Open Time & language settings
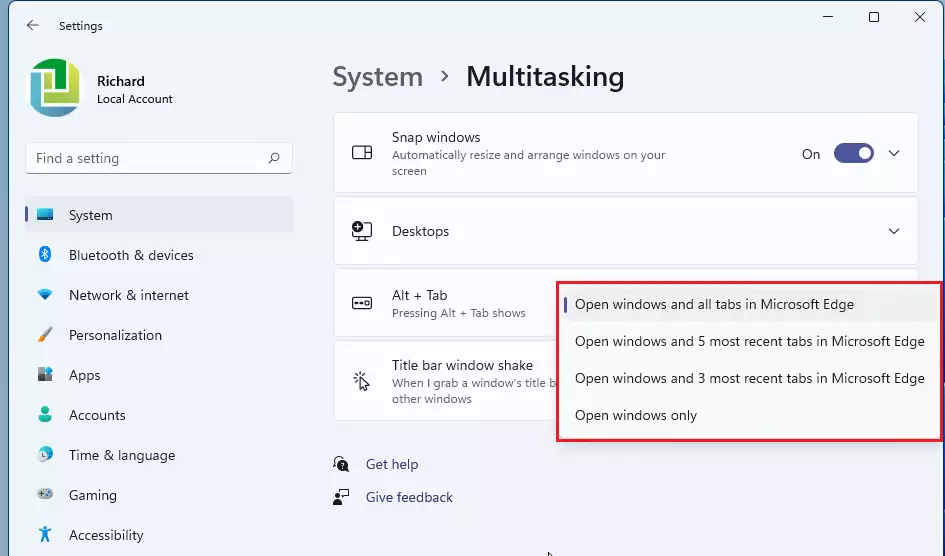Viewport: 945px width, 556px height. pos(121,455)
